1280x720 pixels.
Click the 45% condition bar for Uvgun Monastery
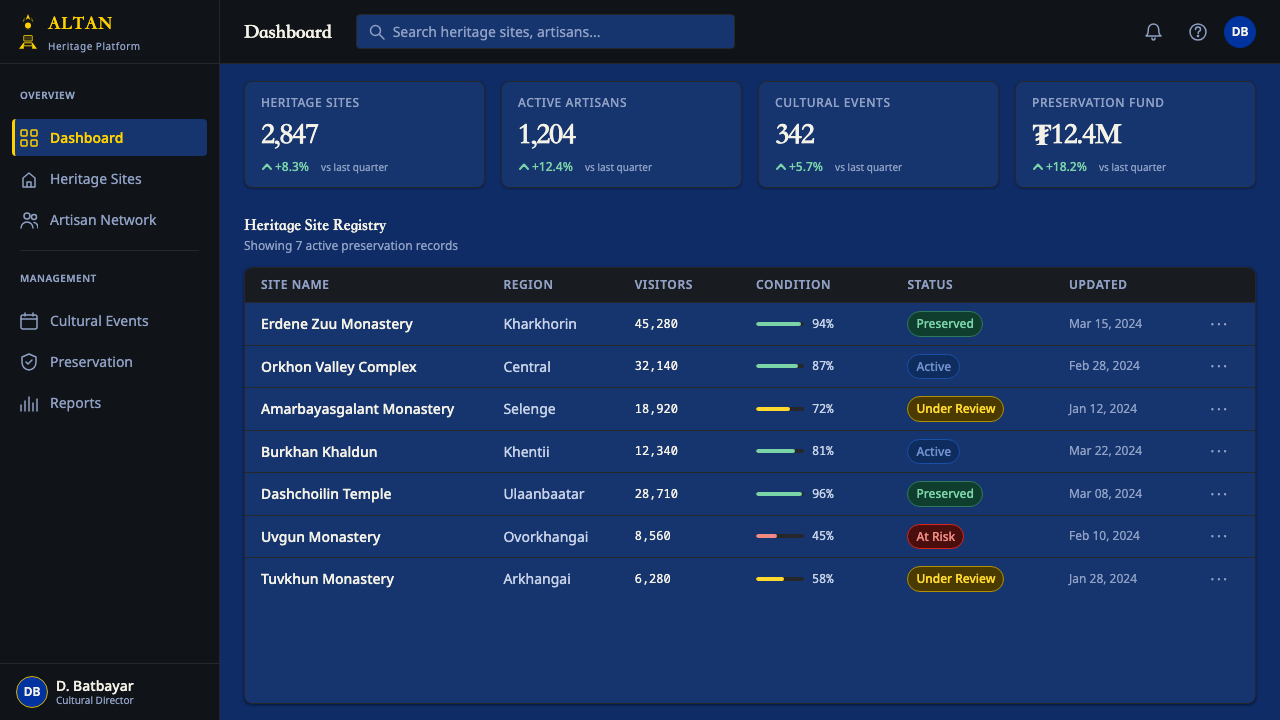pyautogui.click(x=780, y=536)
